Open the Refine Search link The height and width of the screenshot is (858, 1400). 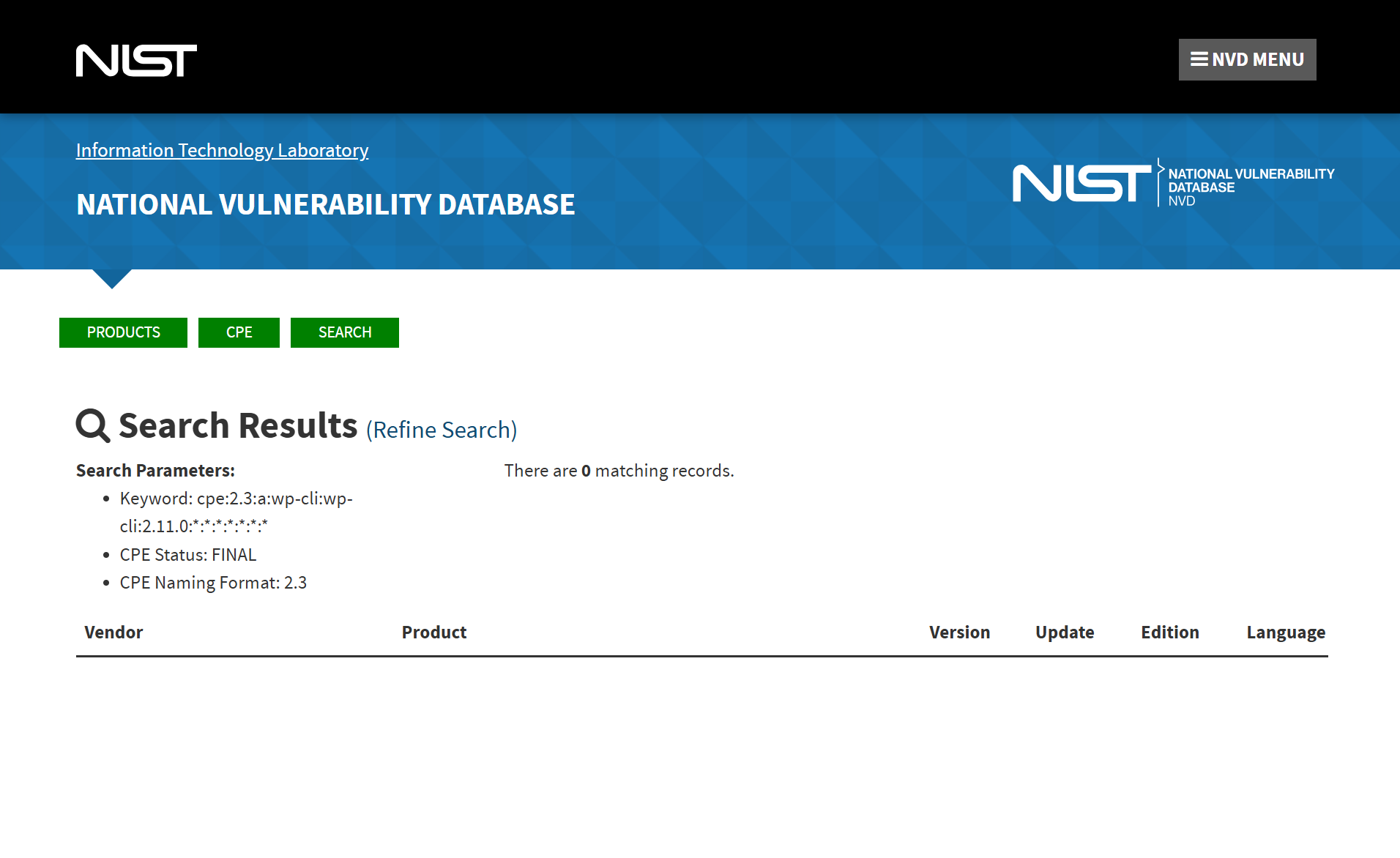tap(442, 430)
